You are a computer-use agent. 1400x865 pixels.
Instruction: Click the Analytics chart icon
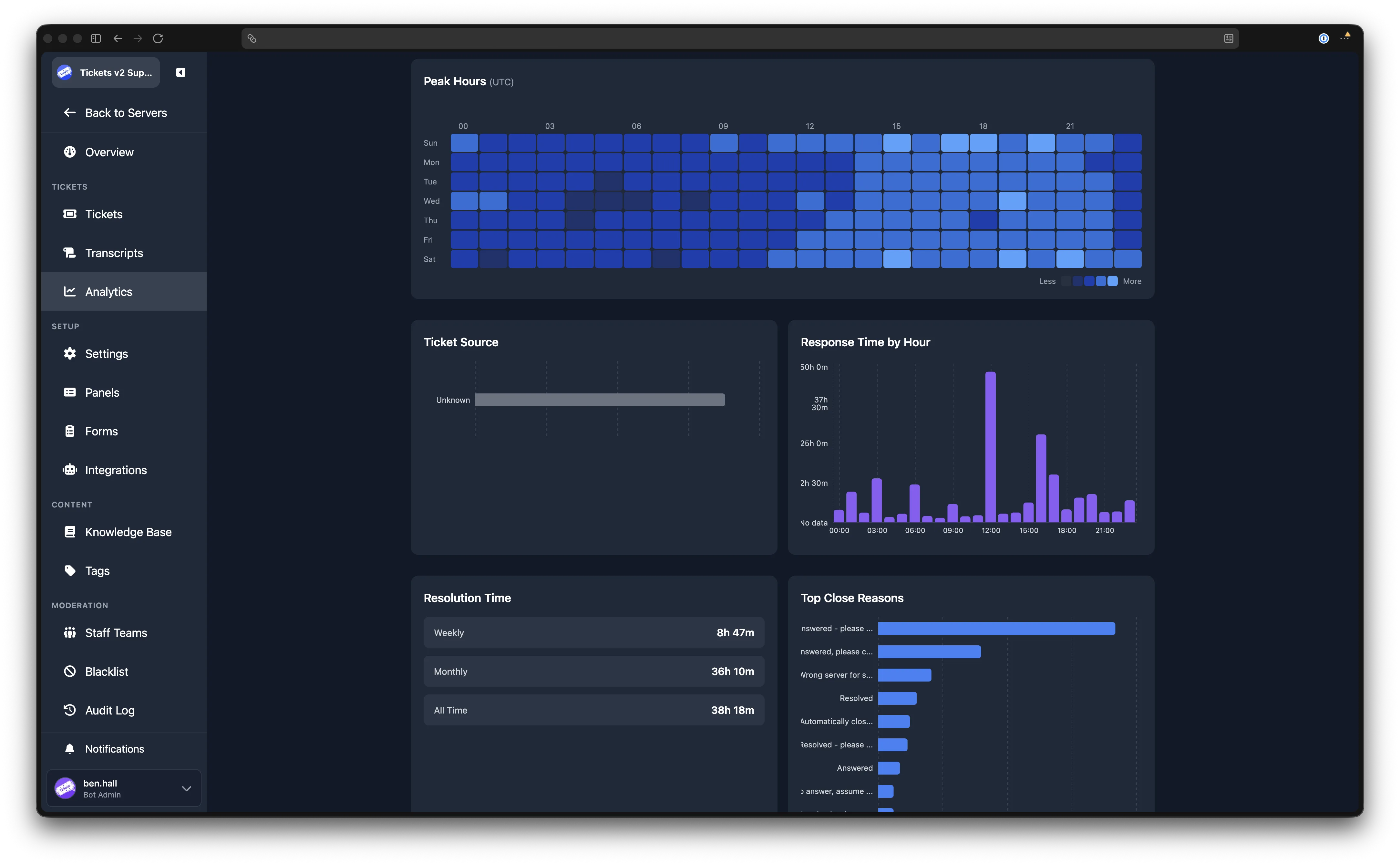(x=70, y=292)
